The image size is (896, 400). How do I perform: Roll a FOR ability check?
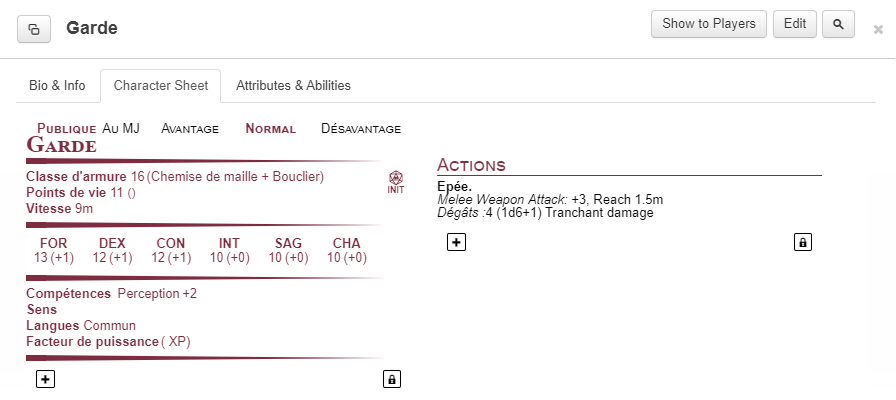[x=55, y=250]
